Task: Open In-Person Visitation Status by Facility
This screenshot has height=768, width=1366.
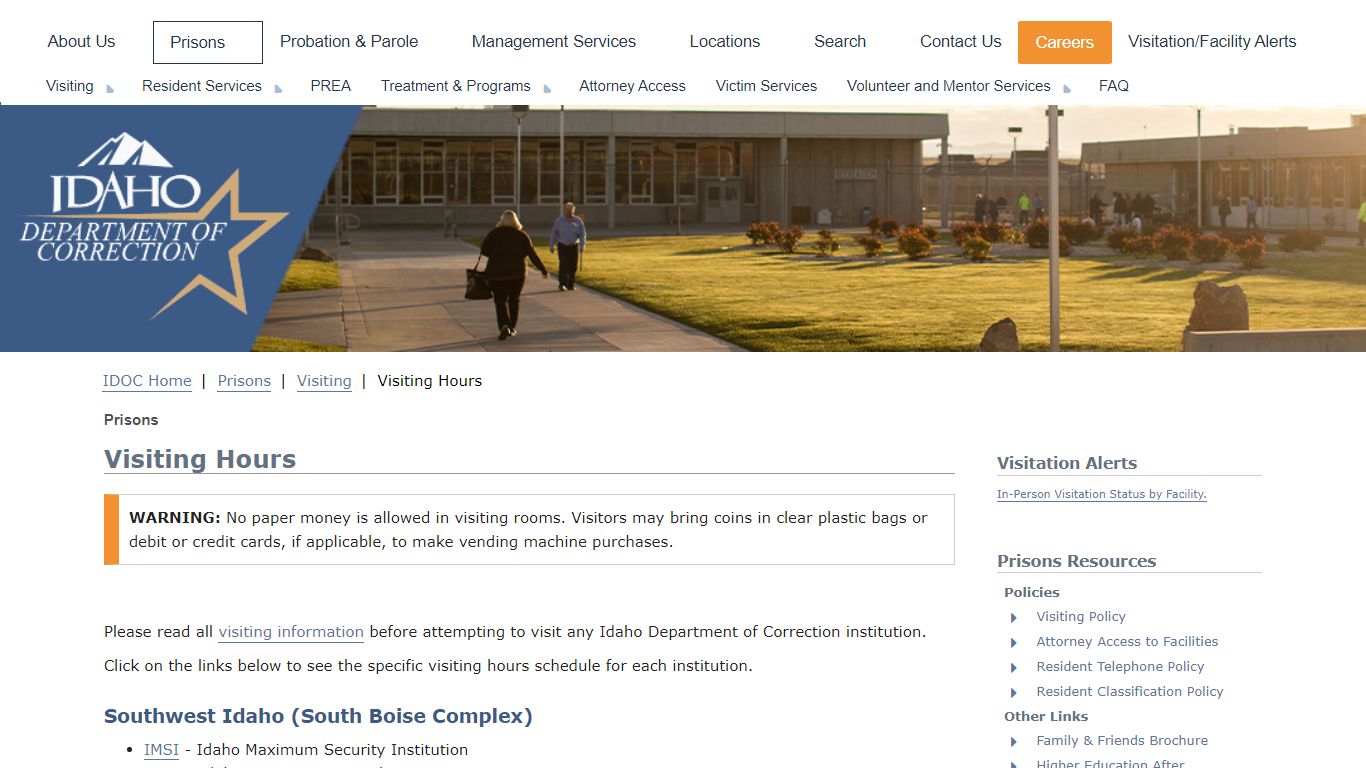Action: click(x=1102, y=494)
